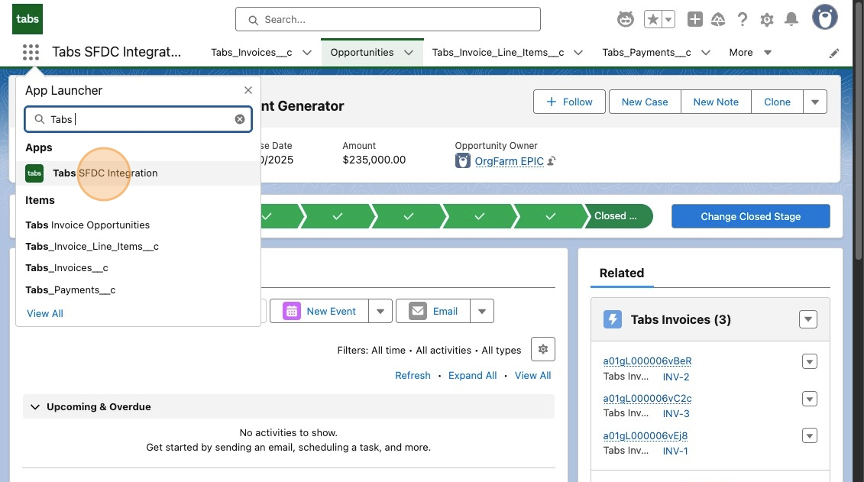Open invoice record a01gL000006vC2c

click(x=647, y=398)
